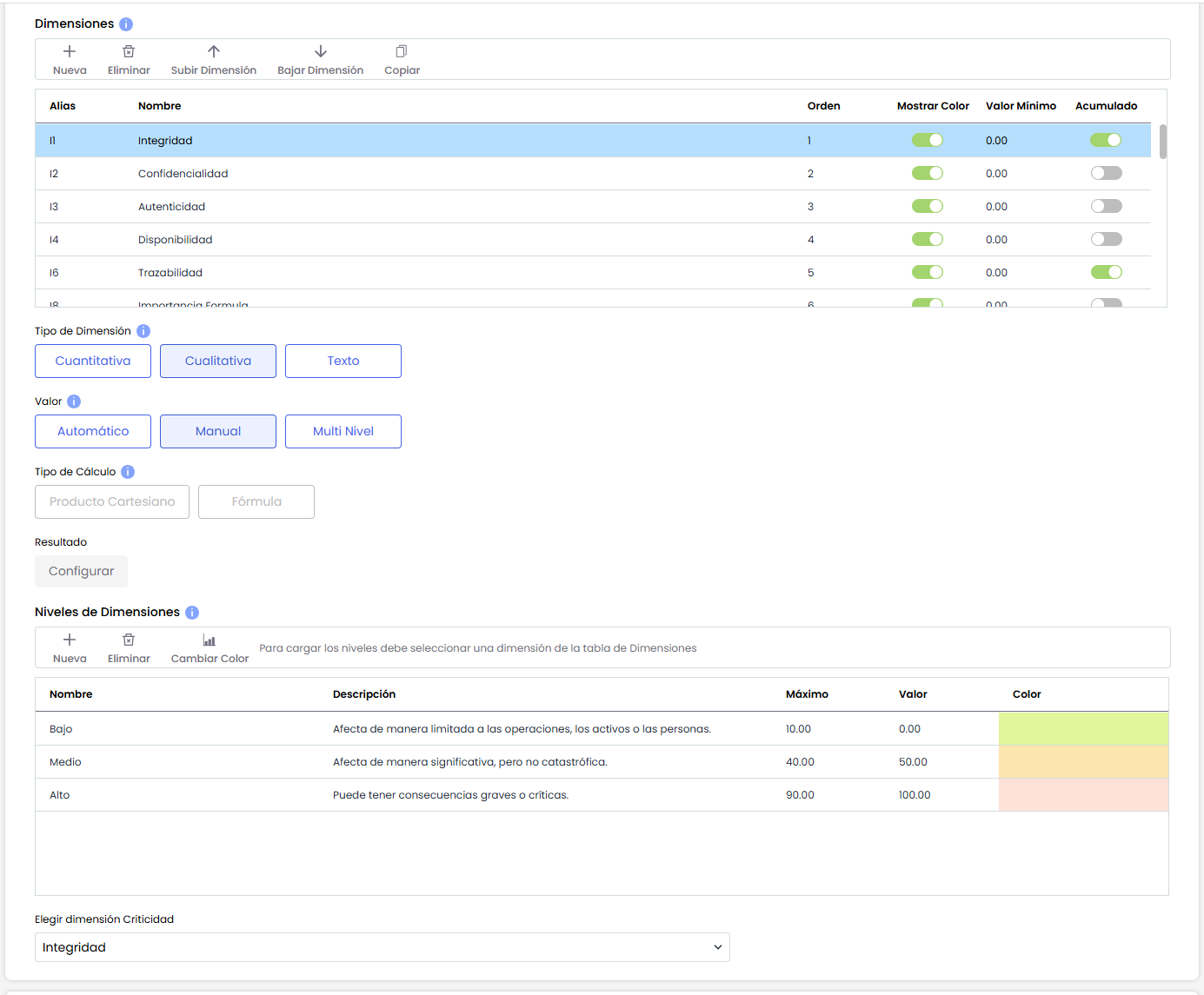Click the green color swatch for Bajo
Image resolution: width=1204 pixels, height=995 pixels.
pos(1083,729)
